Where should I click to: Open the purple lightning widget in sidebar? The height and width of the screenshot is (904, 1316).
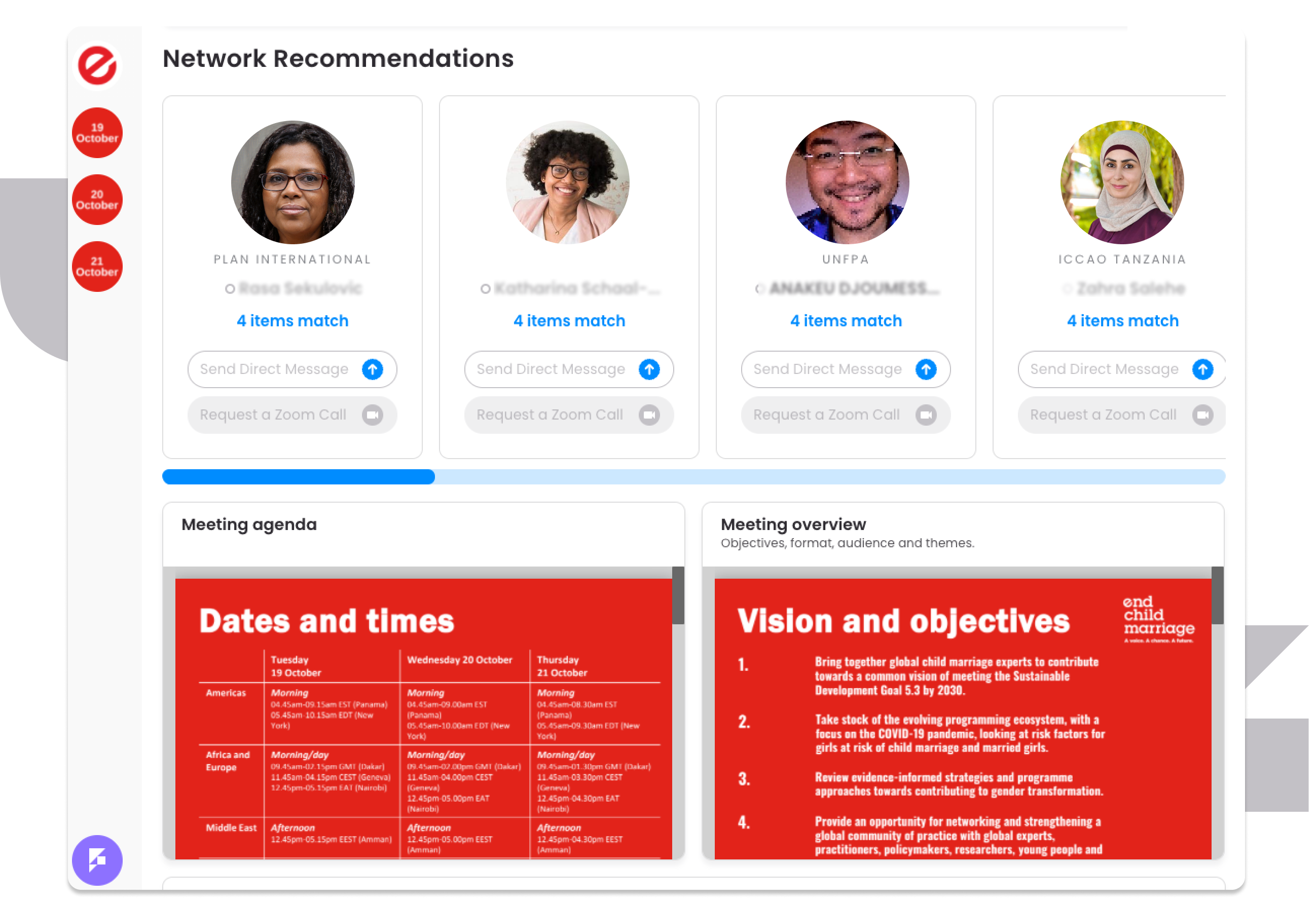tap(97, 860)
